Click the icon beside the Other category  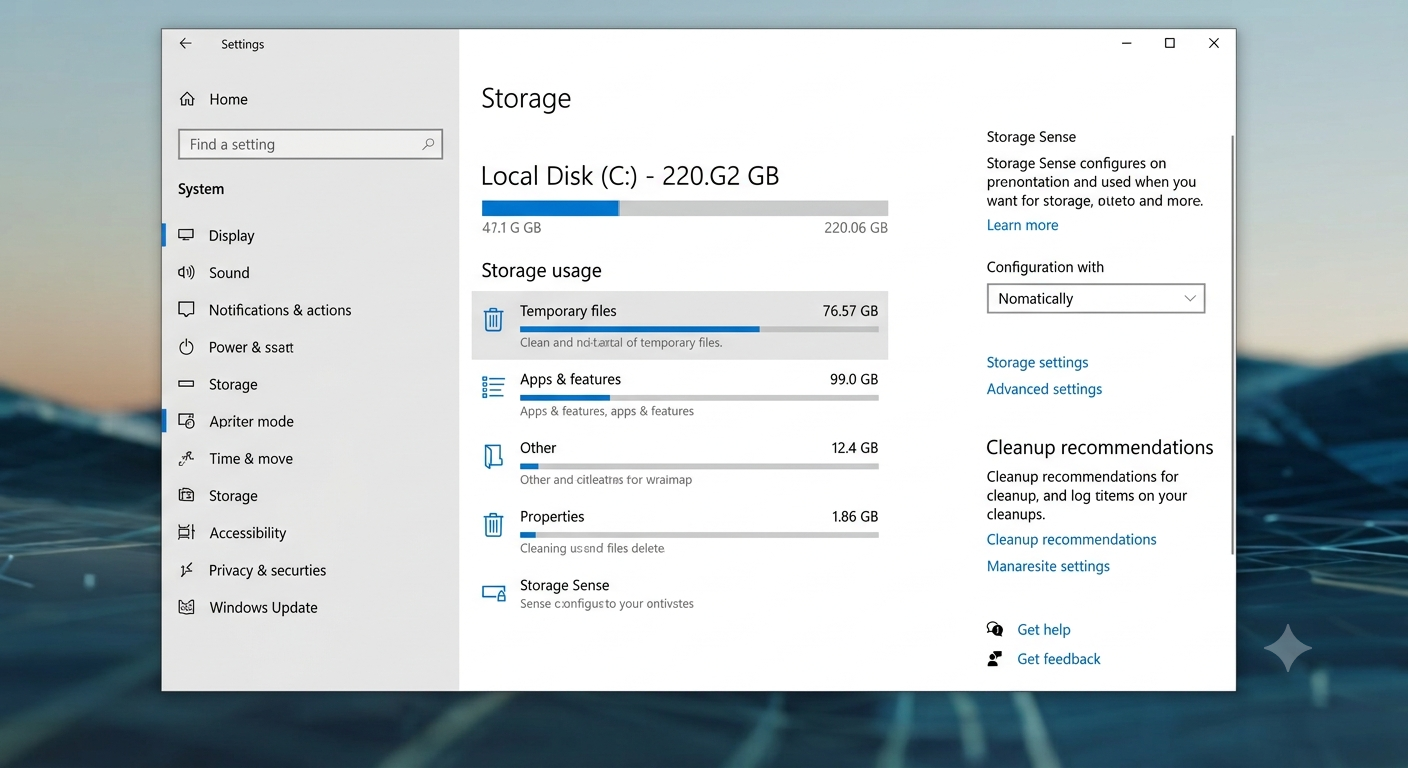click(493, 457)
